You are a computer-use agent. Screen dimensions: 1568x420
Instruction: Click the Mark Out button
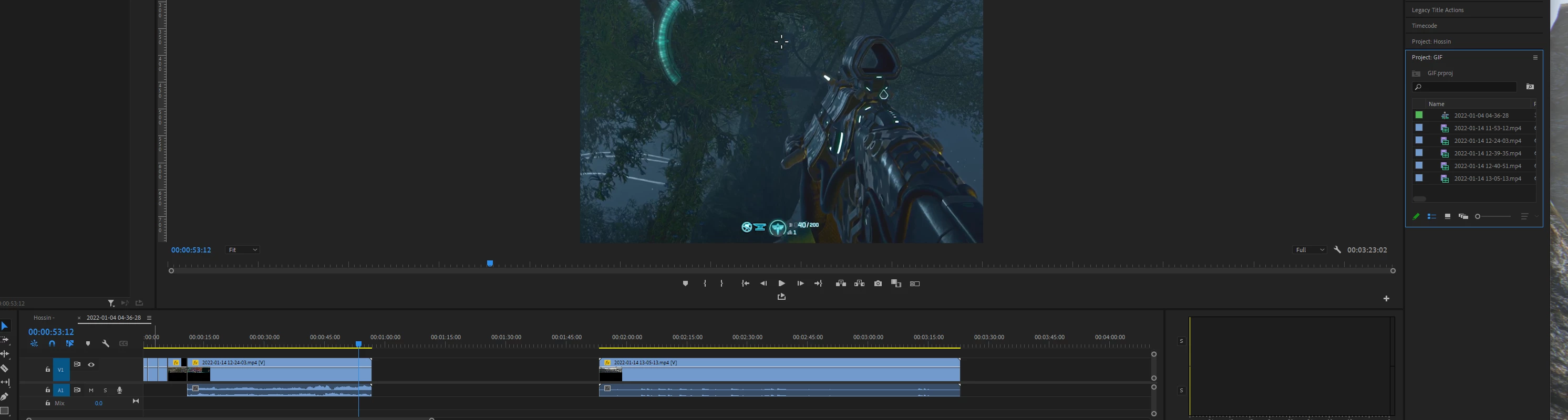pos(722,283)
